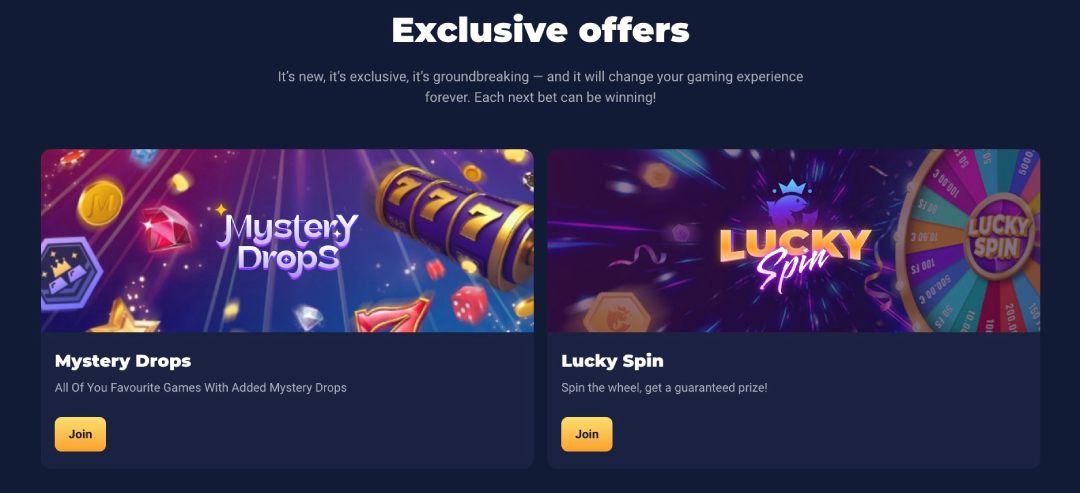Click the Mystery Drops description text
Screen dimensions: 1080x493
pos(200,388)
